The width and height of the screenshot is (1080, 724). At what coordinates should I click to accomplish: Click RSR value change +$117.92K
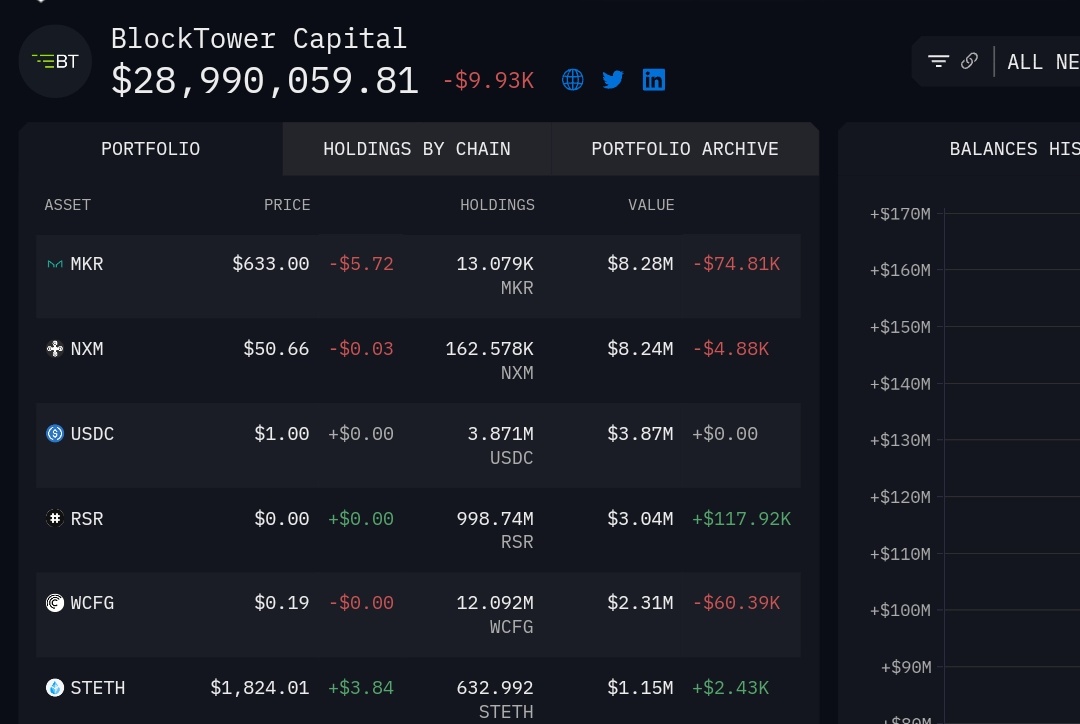click(x=742, y=518)
